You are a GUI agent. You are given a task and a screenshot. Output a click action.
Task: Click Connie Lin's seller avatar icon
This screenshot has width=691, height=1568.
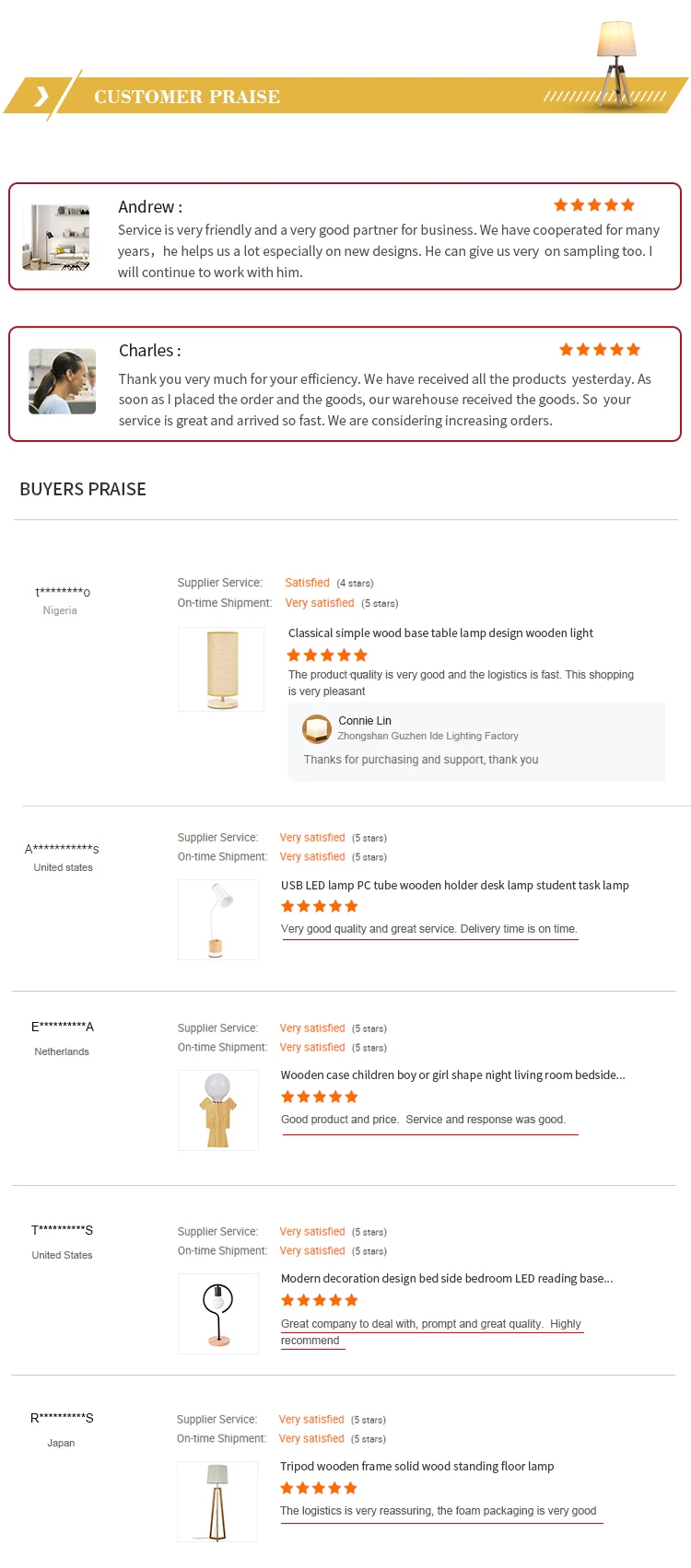pyautogui.click(x=317, y=729)
